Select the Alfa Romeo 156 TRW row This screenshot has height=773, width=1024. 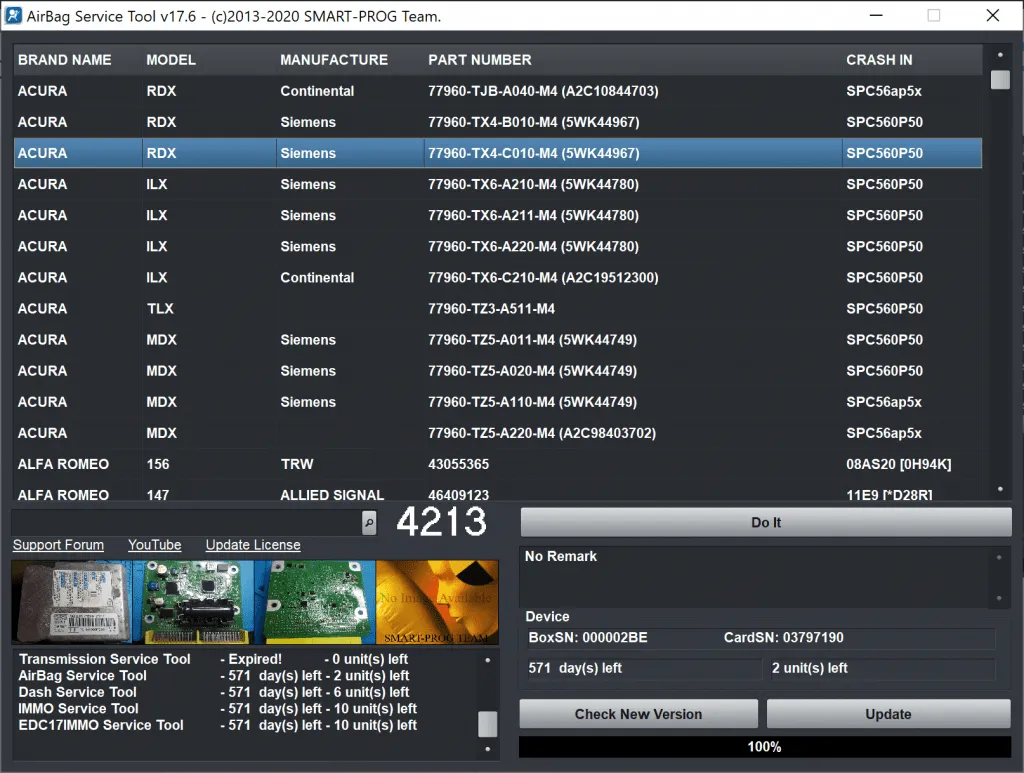click(x=490, y=464)
